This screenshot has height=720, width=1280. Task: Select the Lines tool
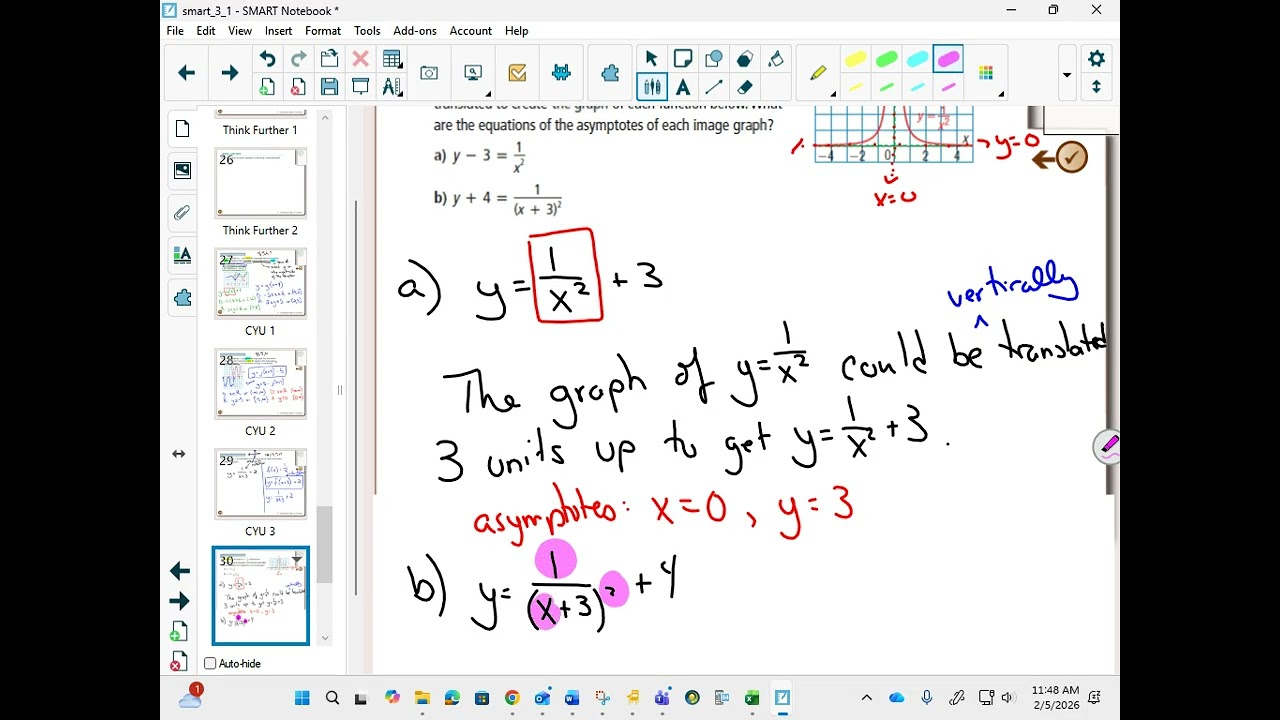click(x=714, y=87)
